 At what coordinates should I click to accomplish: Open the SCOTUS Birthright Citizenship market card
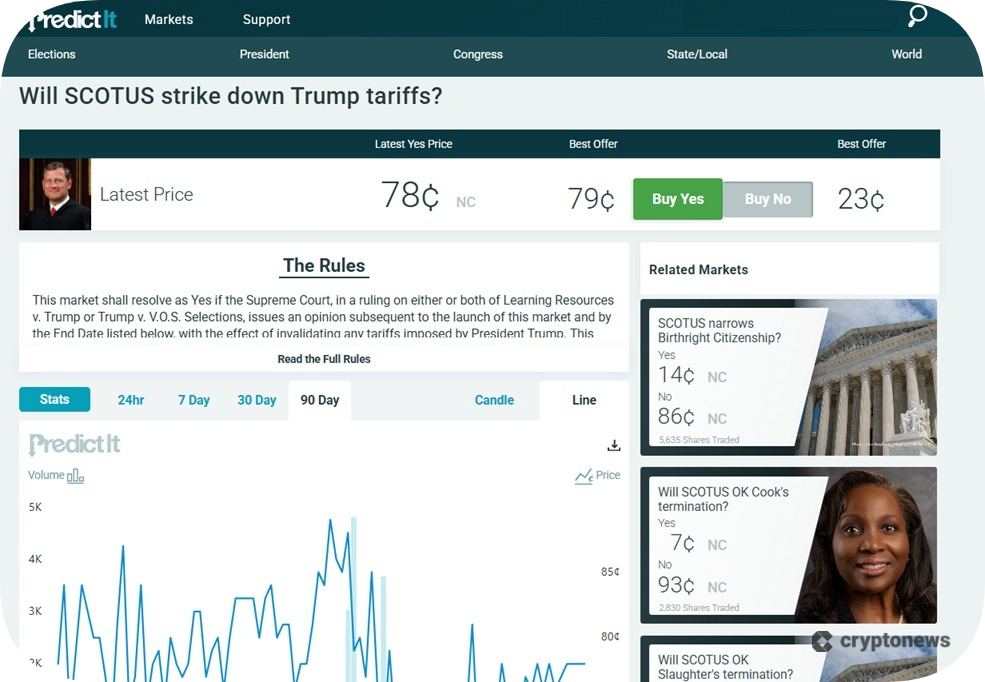click(788, 377)
